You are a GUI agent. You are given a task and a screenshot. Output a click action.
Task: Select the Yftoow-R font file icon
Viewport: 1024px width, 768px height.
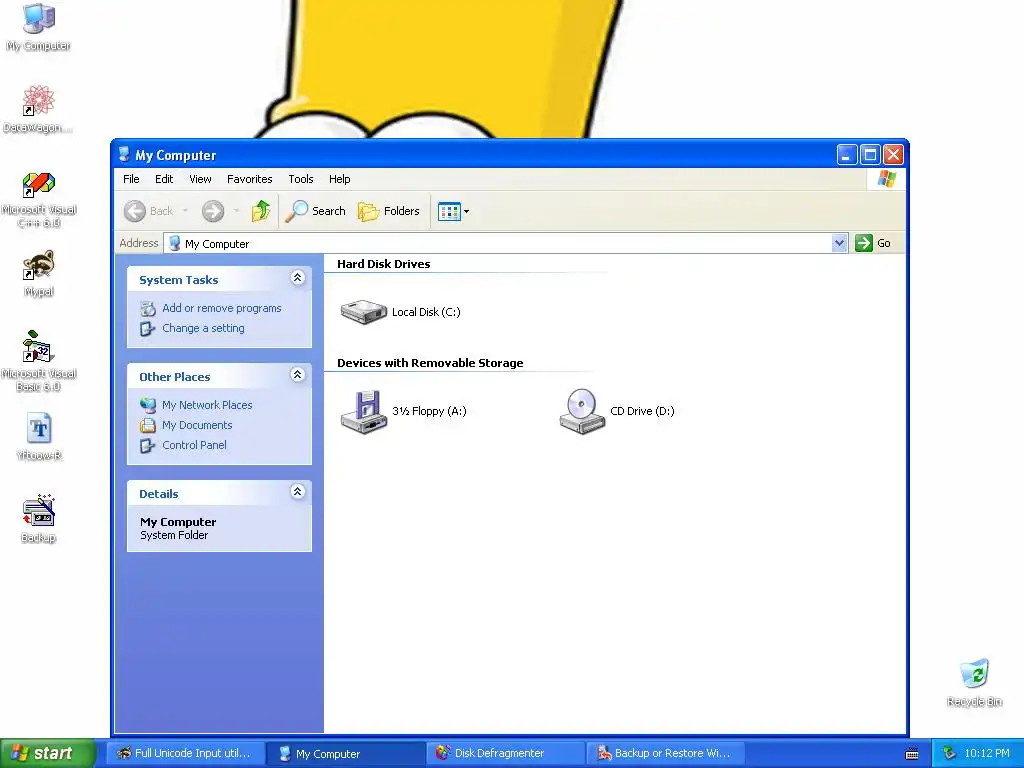39,437
